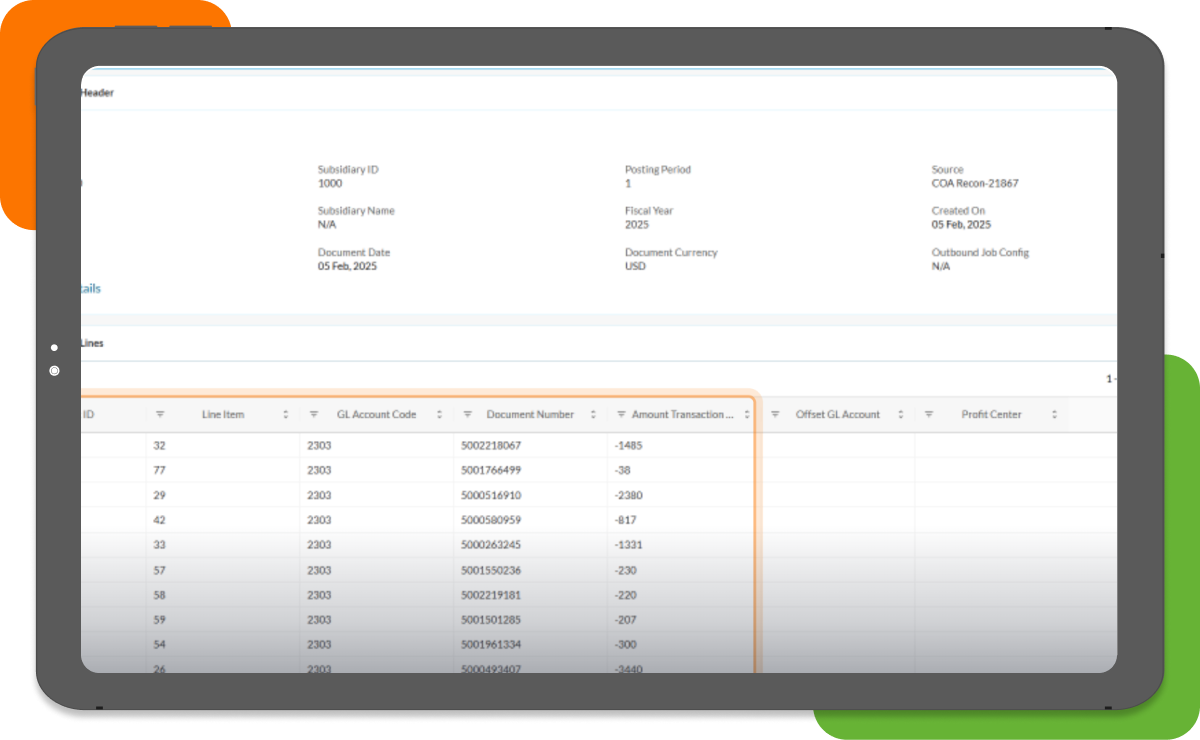Select document number 5000263245
This screenshot has width=1200, height=740.
[491, 545]
